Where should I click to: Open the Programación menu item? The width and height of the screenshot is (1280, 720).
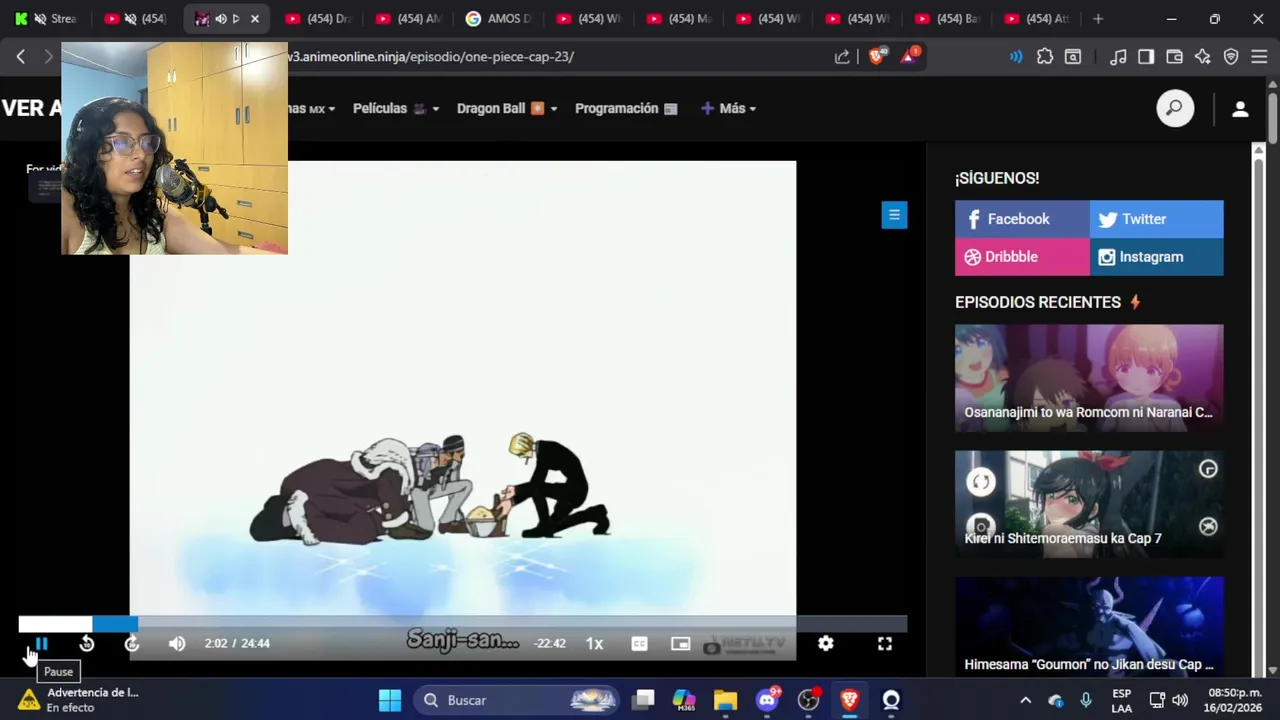click(x=626, y=108)
